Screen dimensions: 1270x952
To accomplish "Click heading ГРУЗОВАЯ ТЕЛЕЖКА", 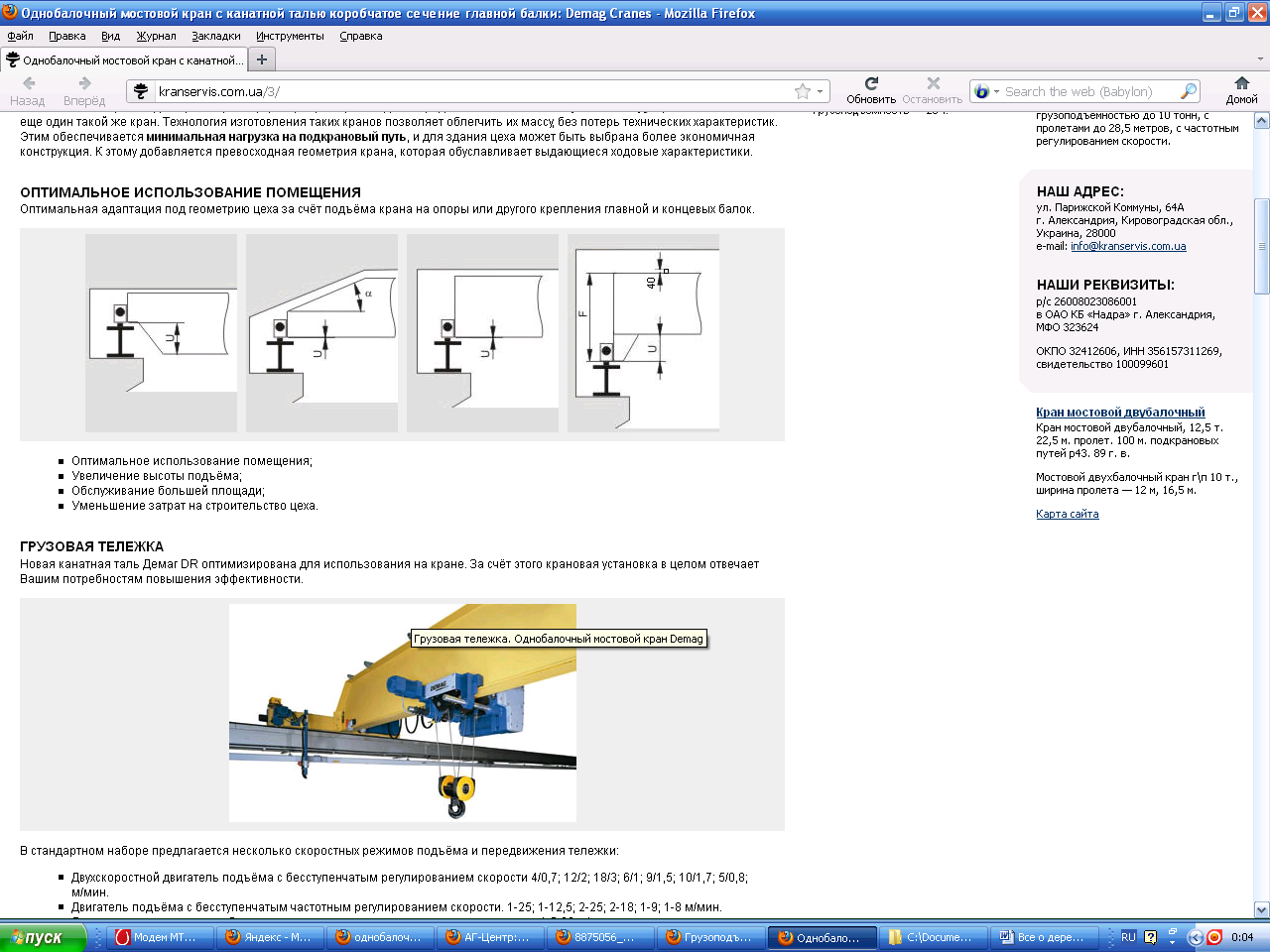I will point(91,546).
